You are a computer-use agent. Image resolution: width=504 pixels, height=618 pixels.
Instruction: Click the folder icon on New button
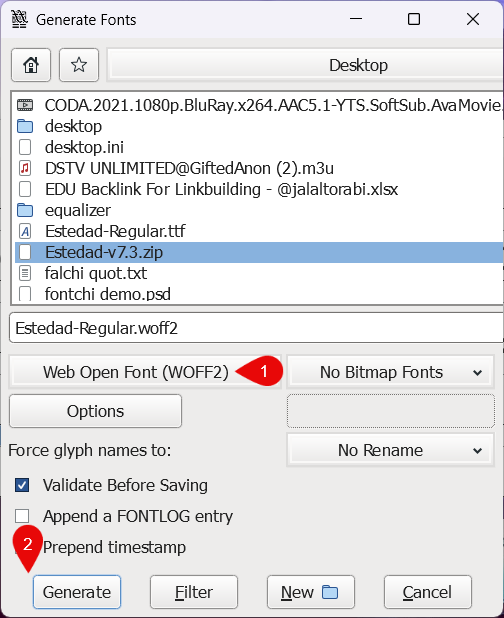pyautogui.click(x=330, y=592)
